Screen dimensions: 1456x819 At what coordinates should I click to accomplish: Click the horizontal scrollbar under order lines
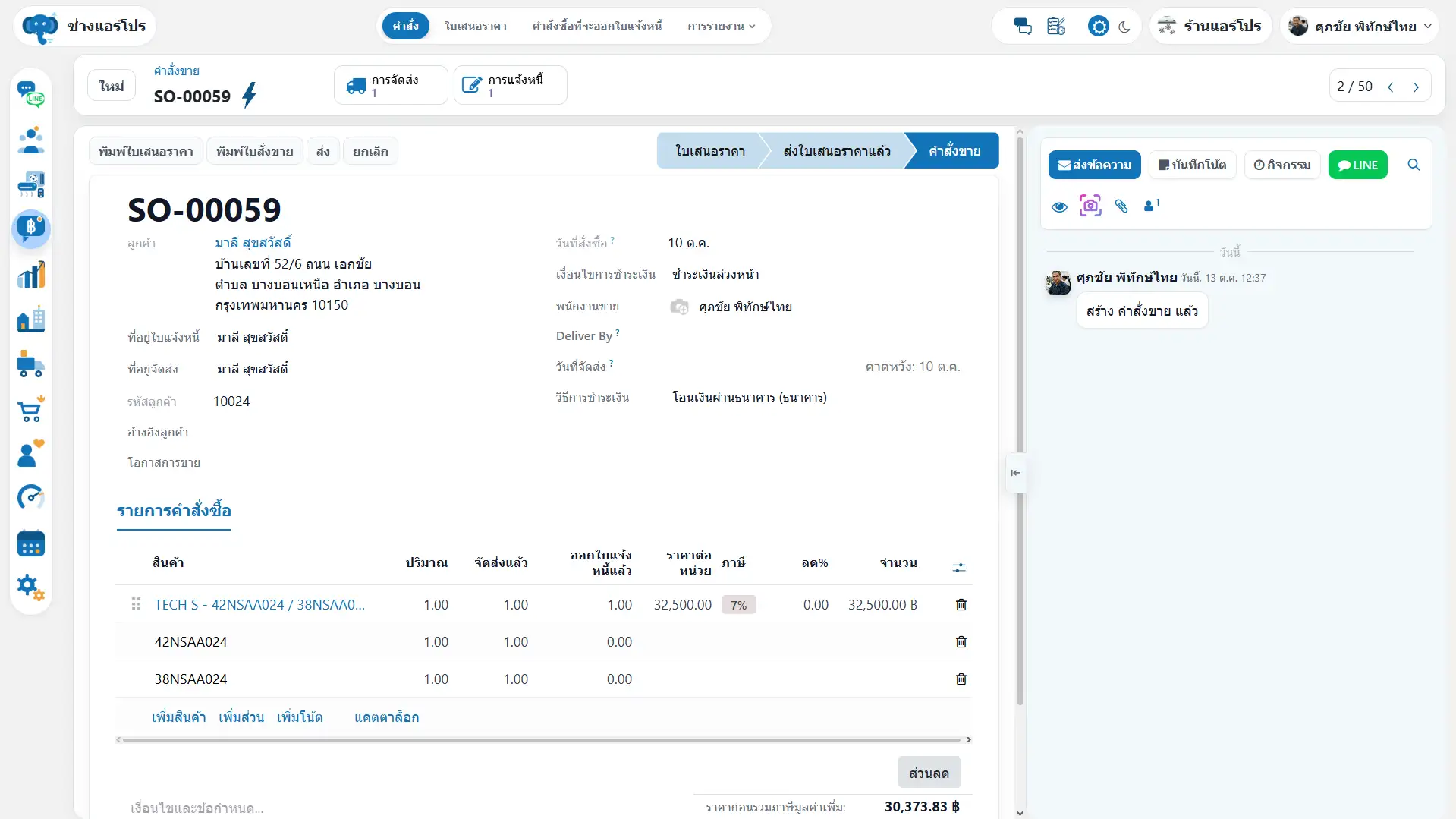542,739
